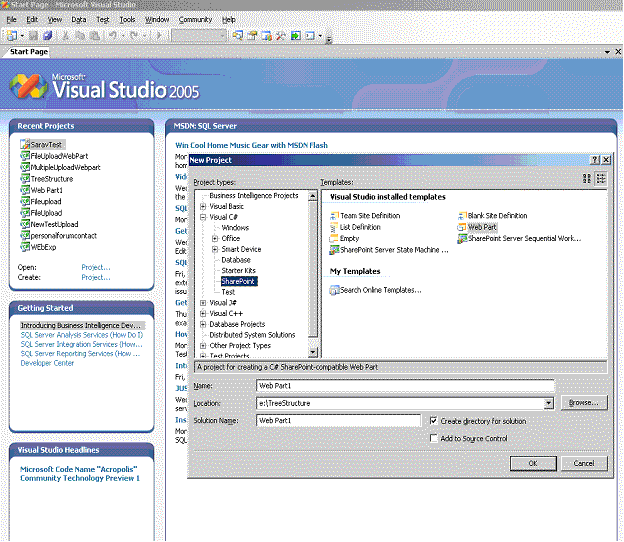Click project types scrollbar up arrow

pos(313,196)
